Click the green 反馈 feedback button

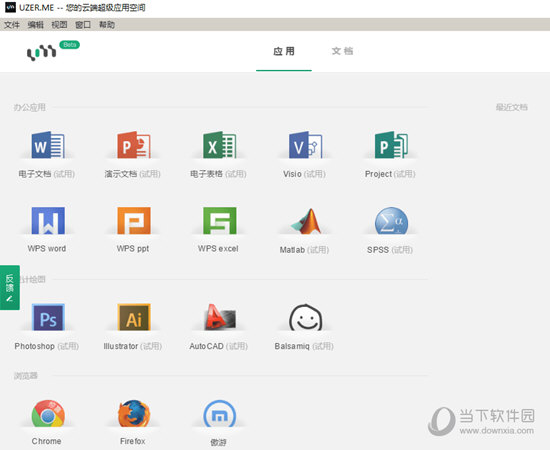point(9,288)
